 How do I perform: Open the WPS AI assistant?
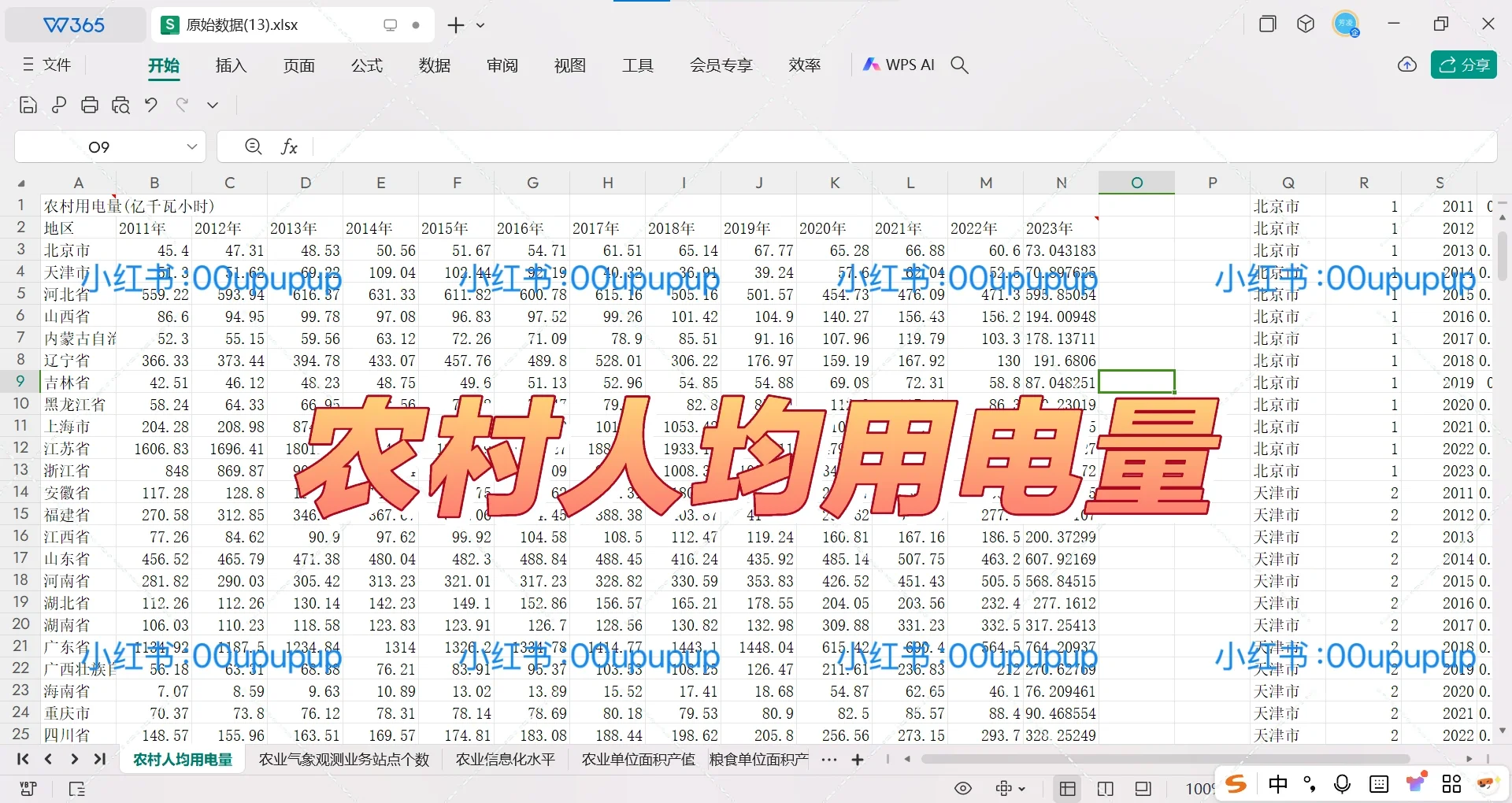click(899, 65)
